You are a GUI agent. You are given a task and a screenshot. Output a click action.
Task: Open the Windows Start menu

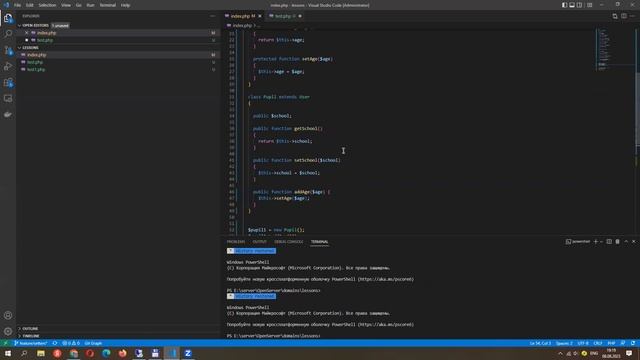click(x=8, y=353)
